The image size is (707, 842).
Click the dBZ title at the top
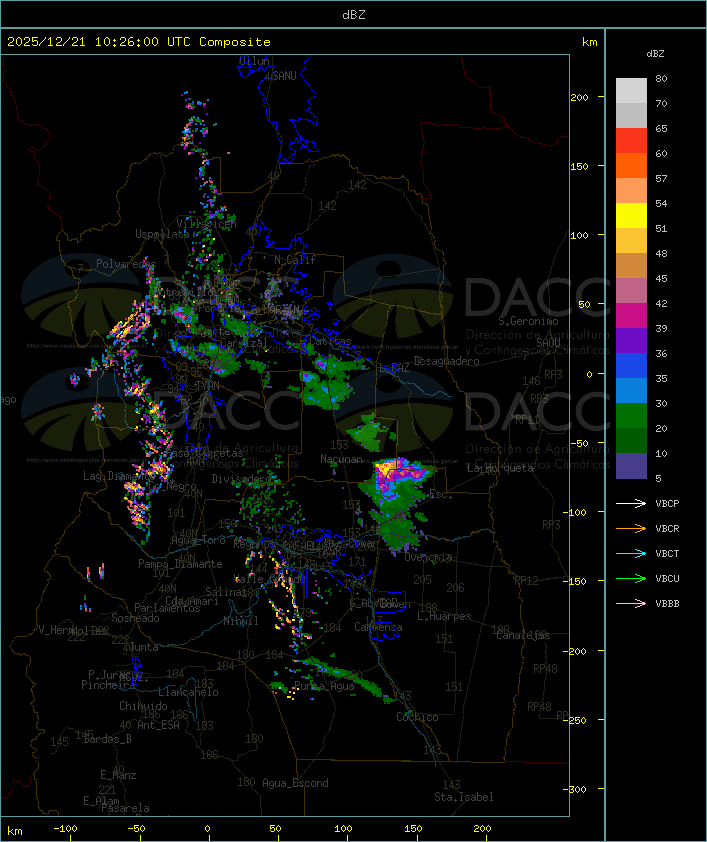click(354, 15)
